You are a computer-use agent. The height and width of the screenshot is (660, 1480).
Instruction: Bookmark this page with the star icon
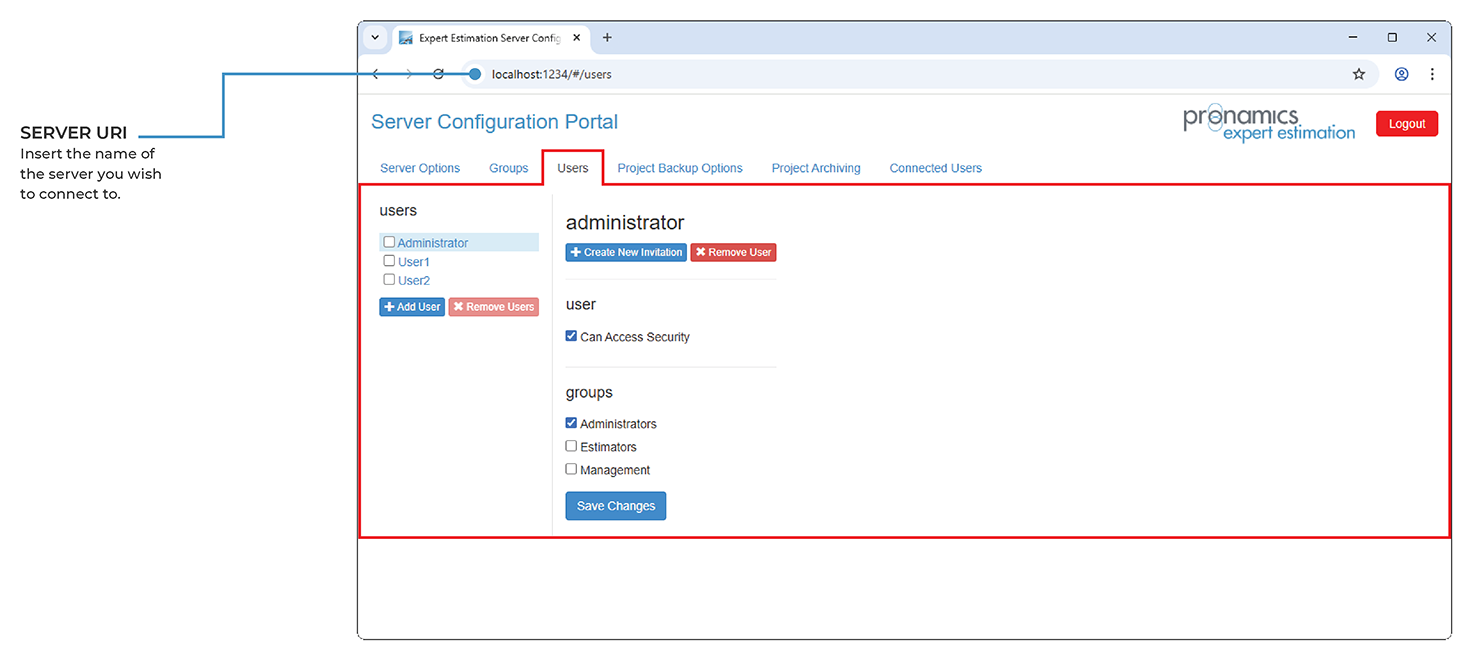point(1358,74)
